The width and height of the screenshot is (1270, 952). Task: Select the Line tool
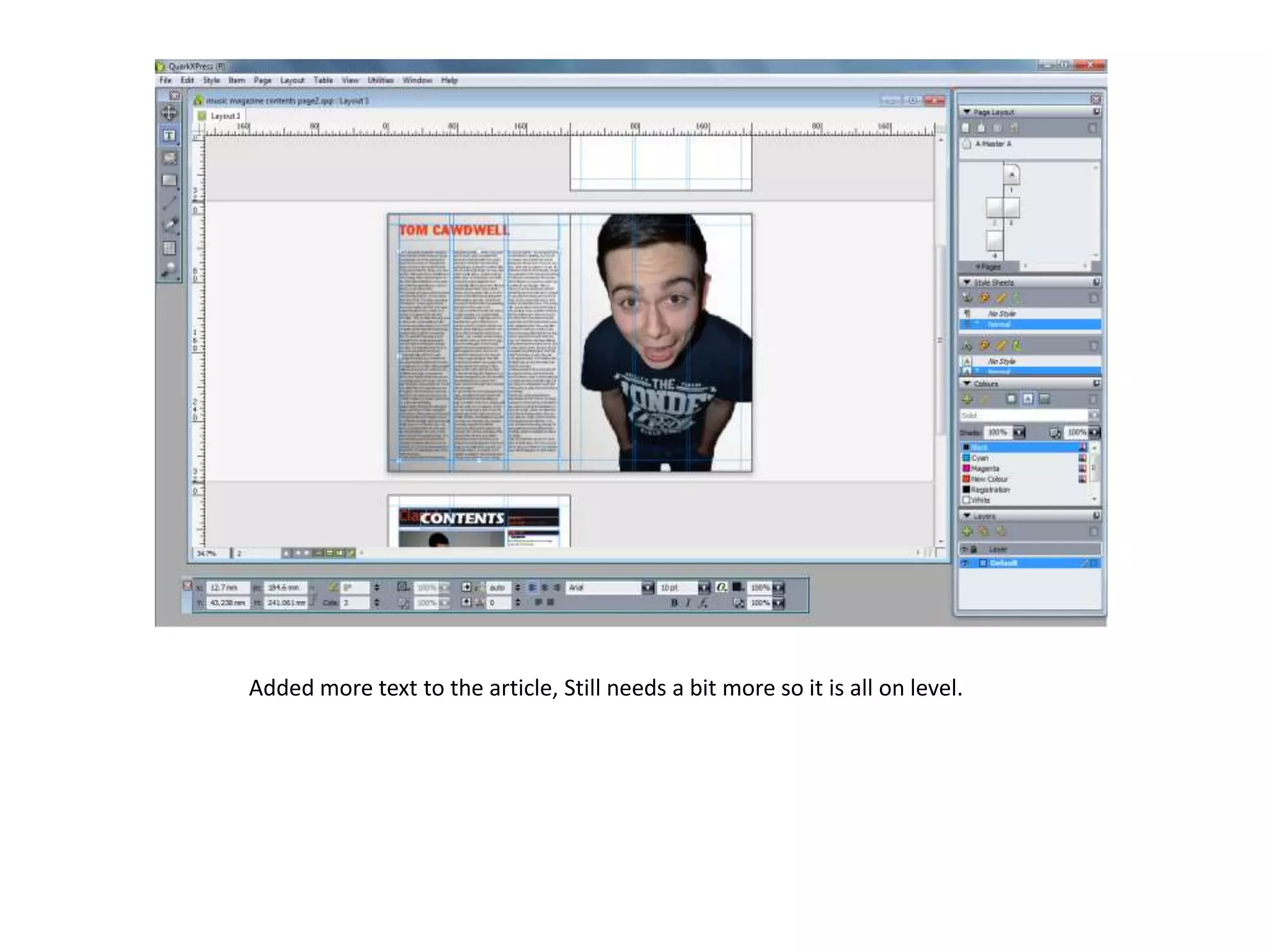point(169,203)
